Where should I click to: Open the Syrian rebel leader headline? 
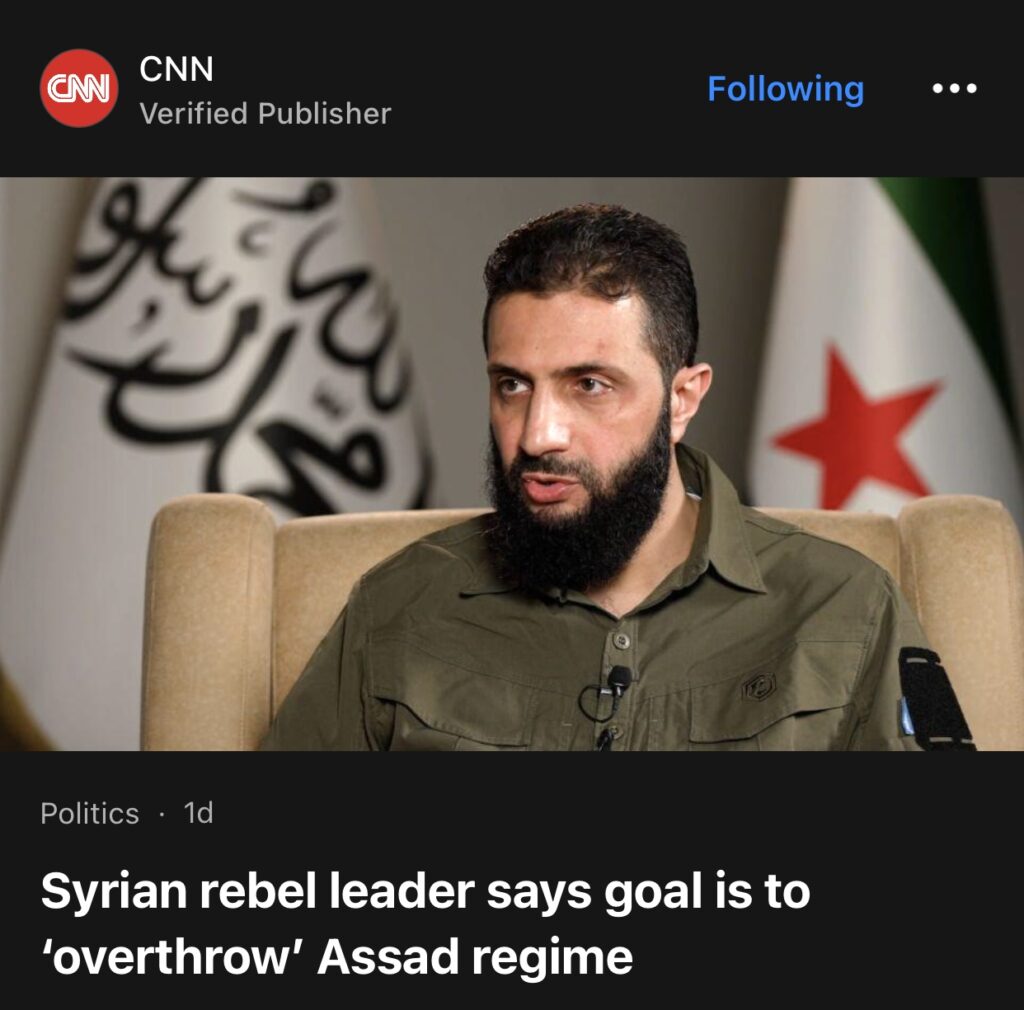425,891
